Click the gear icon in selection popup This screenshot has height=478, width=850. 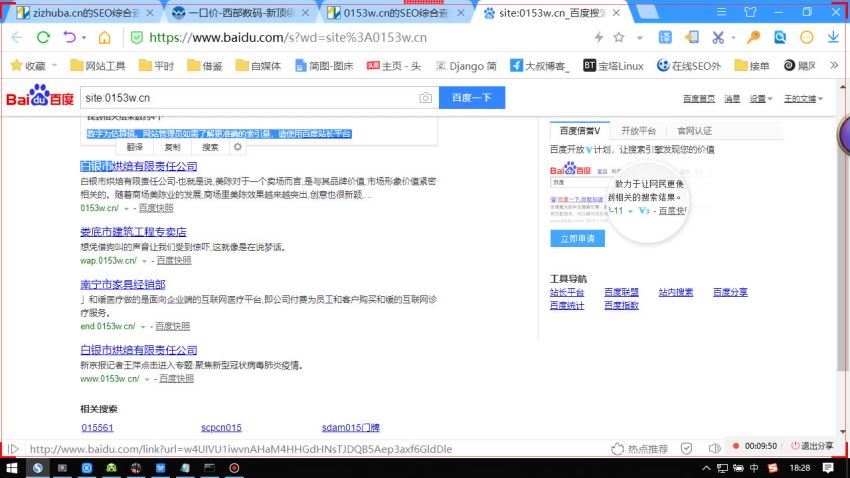pyautogui.click(x=237, y=147)
